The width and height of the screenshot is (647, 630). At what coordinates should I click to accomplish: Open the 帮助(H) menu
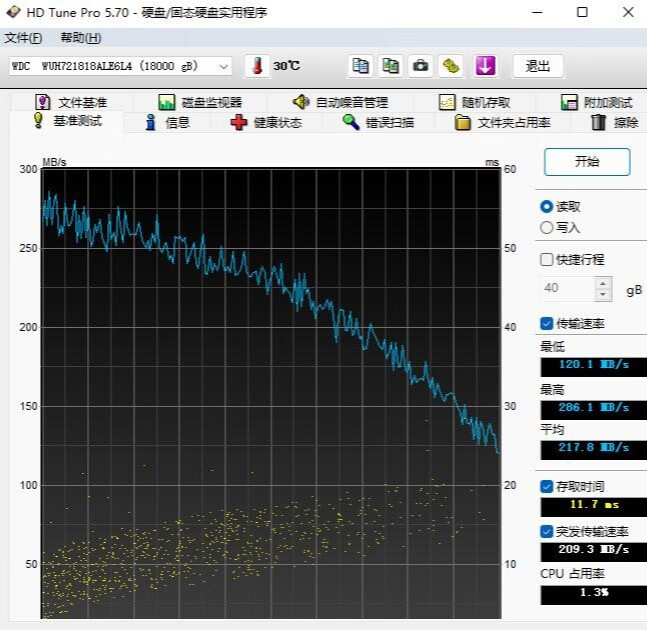(x=80, y=38)
